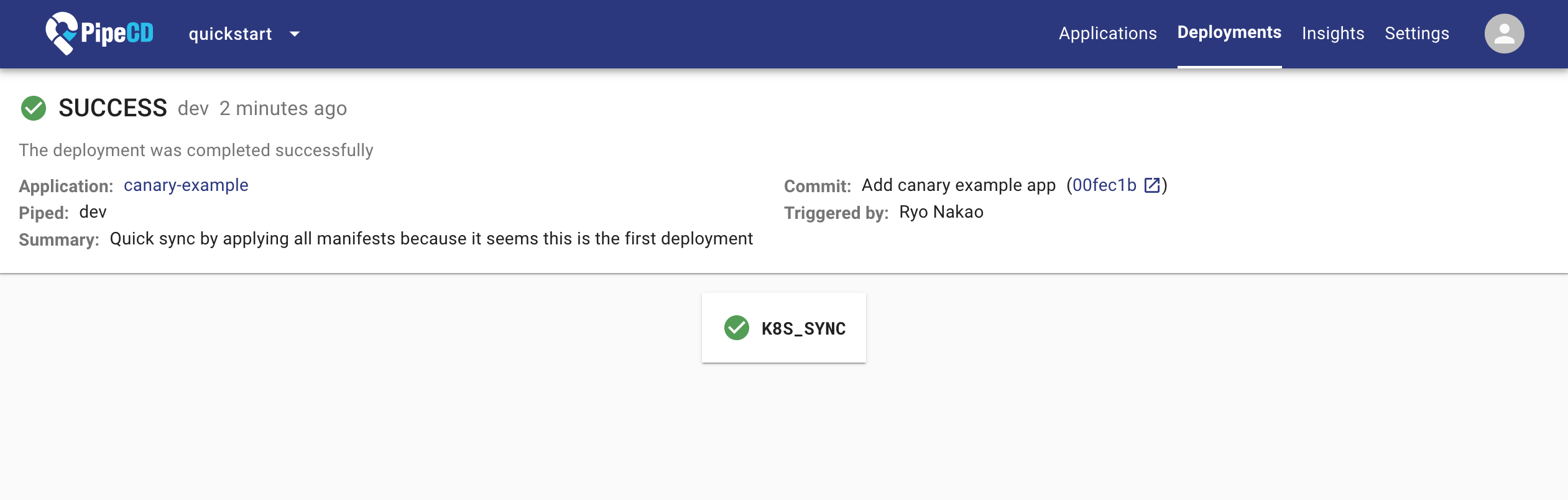Click the Triggered by Ryo Nakao text
1568x500 pixels.
[941, 212]
